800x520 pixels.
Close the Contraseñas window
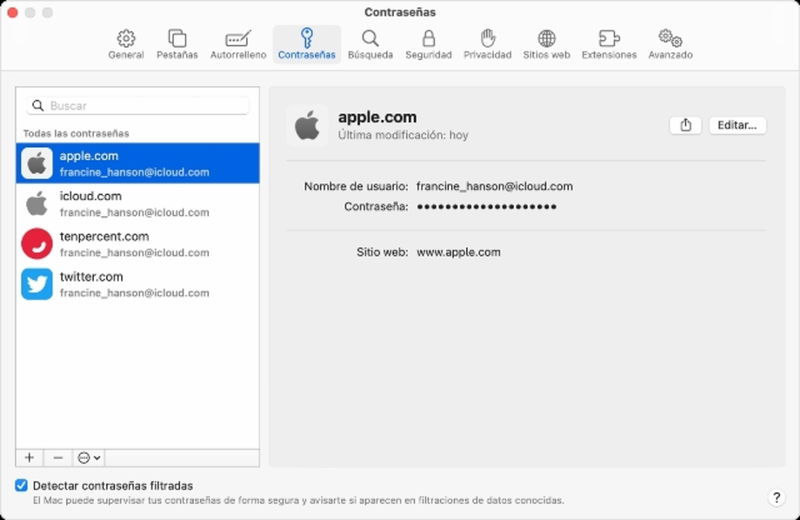[x=13, y=13]
